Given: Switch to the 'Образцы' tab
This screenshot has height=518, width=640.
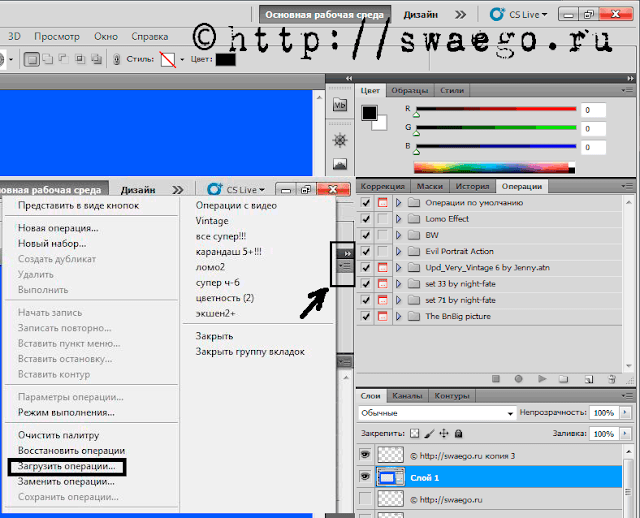Looking at the screenshot, I should [x=409, y=90].
